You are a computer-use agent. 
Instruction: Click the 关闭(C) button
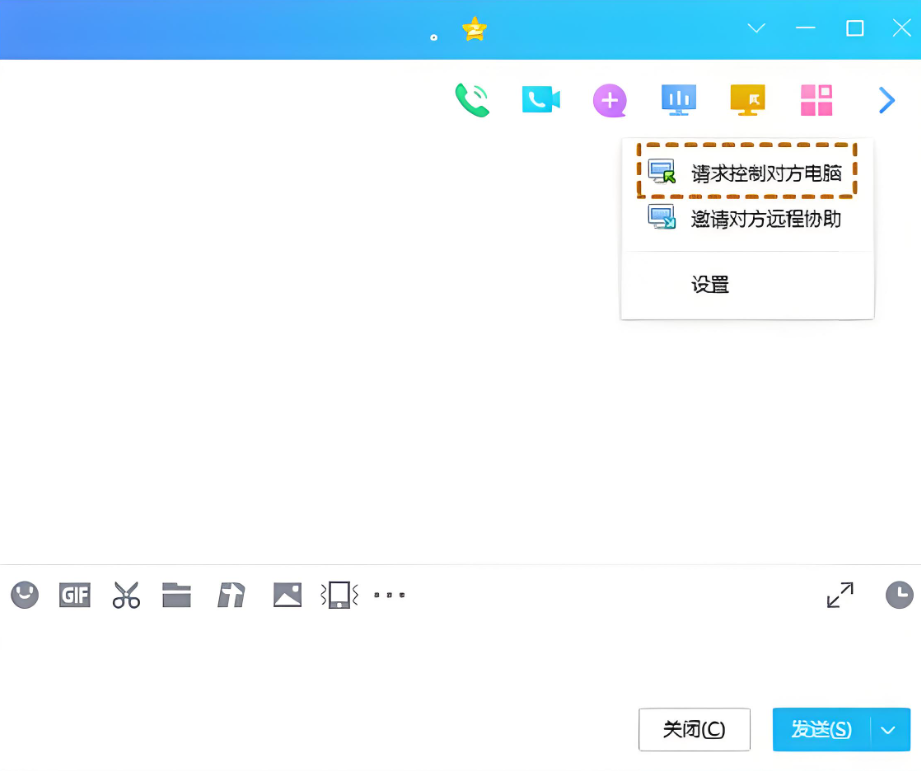(694, 730)
